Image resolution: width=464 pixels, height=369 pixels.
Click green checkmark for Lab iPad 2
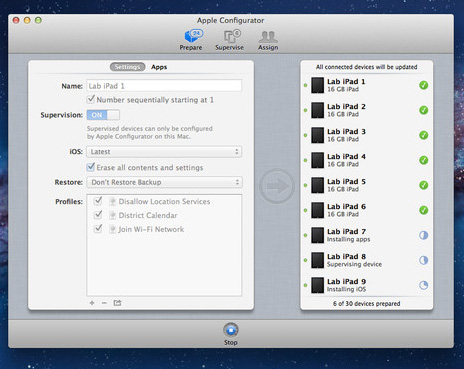tap(423, 110)
